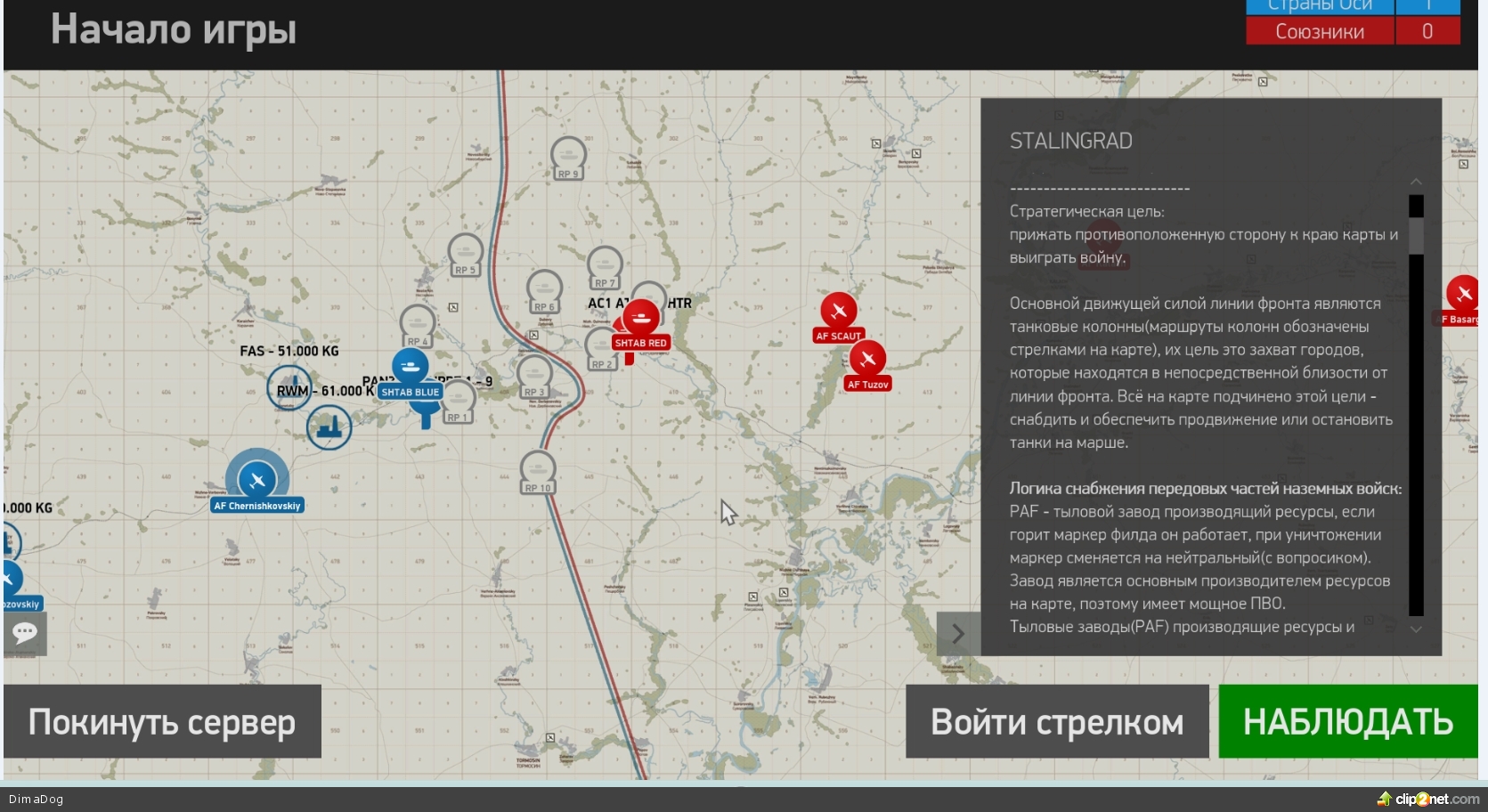Click the RWM blue factory icon

[329, 427]
